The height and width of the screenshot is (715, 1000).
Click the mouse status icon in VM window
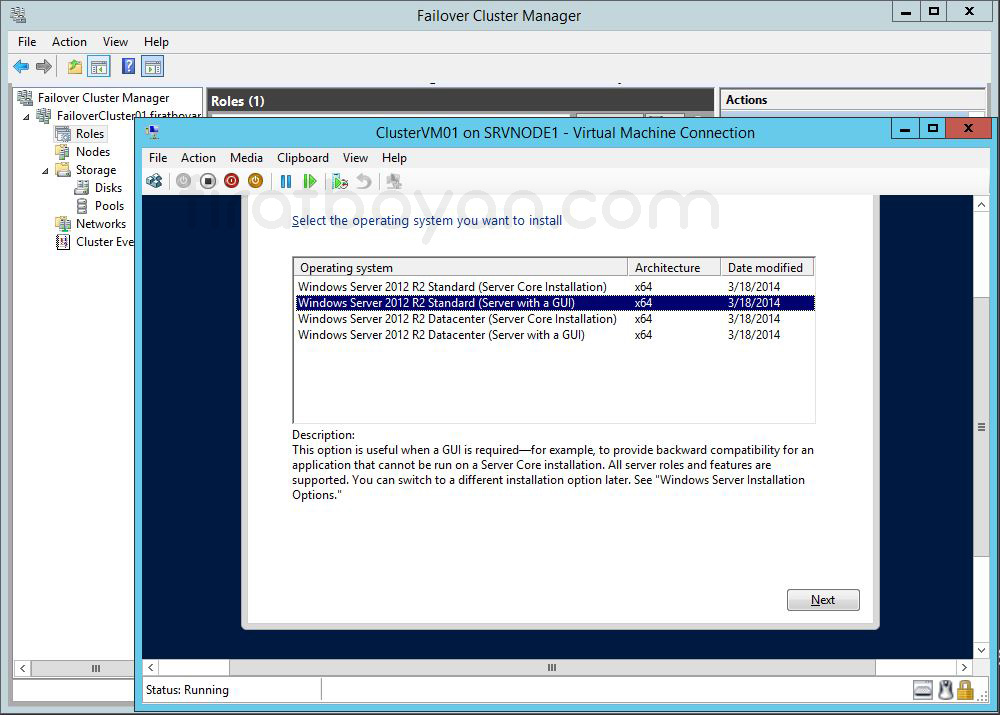click(x=946, y=689)
